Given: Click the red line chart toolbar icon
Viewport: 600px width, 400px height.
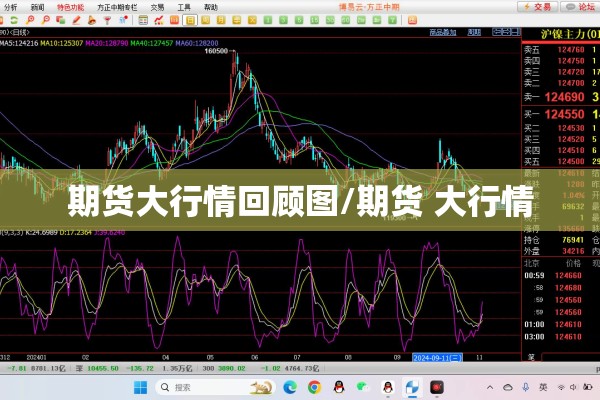Looking at the screenshot, I should click(159, 20).
